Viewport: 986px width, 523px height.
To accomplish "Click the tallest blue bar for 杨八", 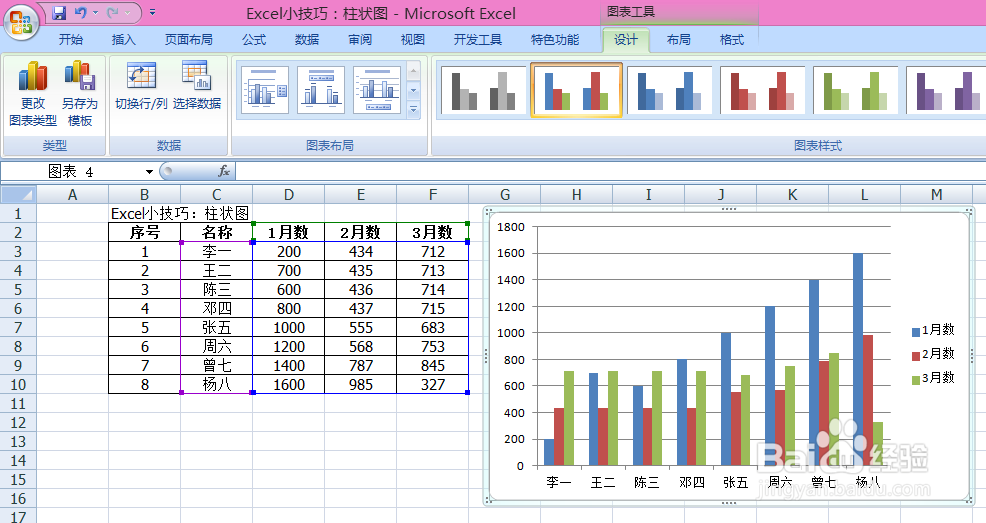I will 858,360.
